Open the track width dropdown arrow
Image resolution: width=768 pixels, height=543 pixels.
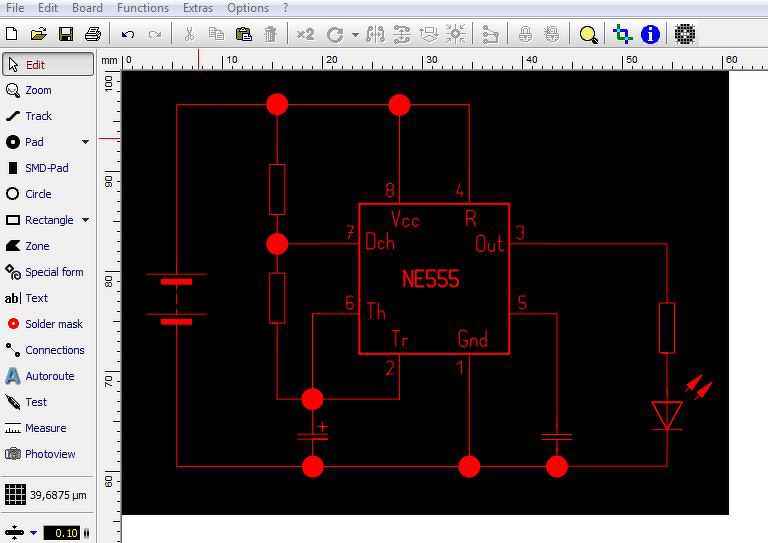[x=33, y=533]
